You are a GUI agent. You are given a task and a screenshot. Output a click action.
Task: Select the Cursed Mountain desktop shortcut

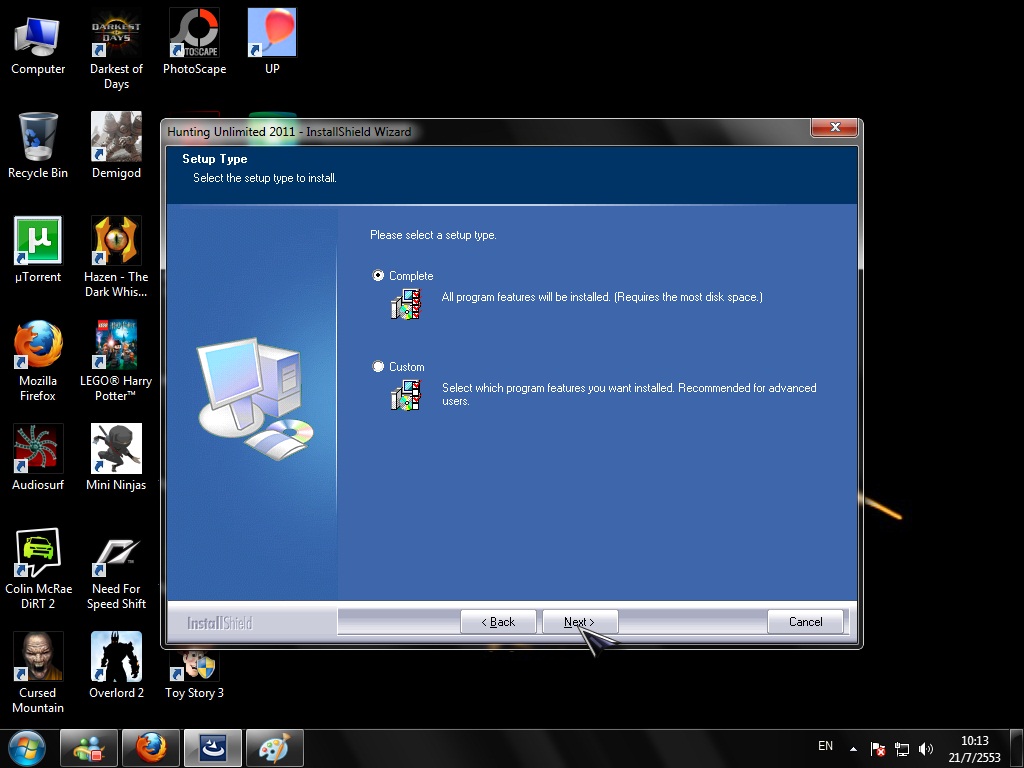click(38, 673)
